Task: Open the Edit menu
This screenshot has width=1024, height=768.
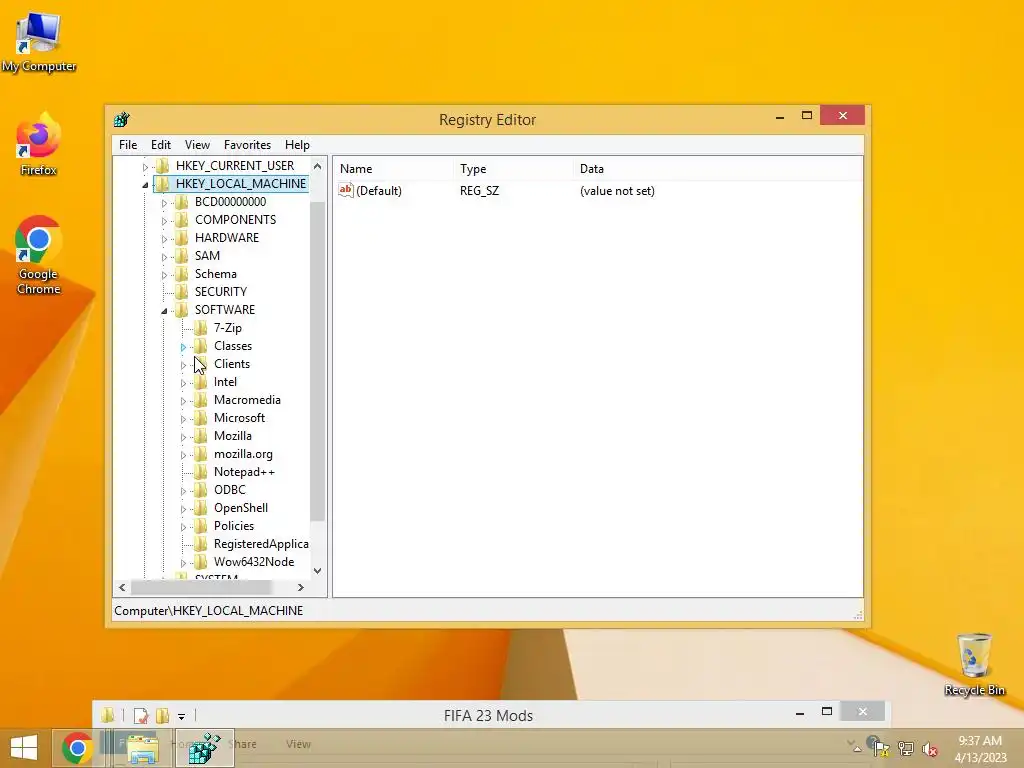Action: point(161,145)
